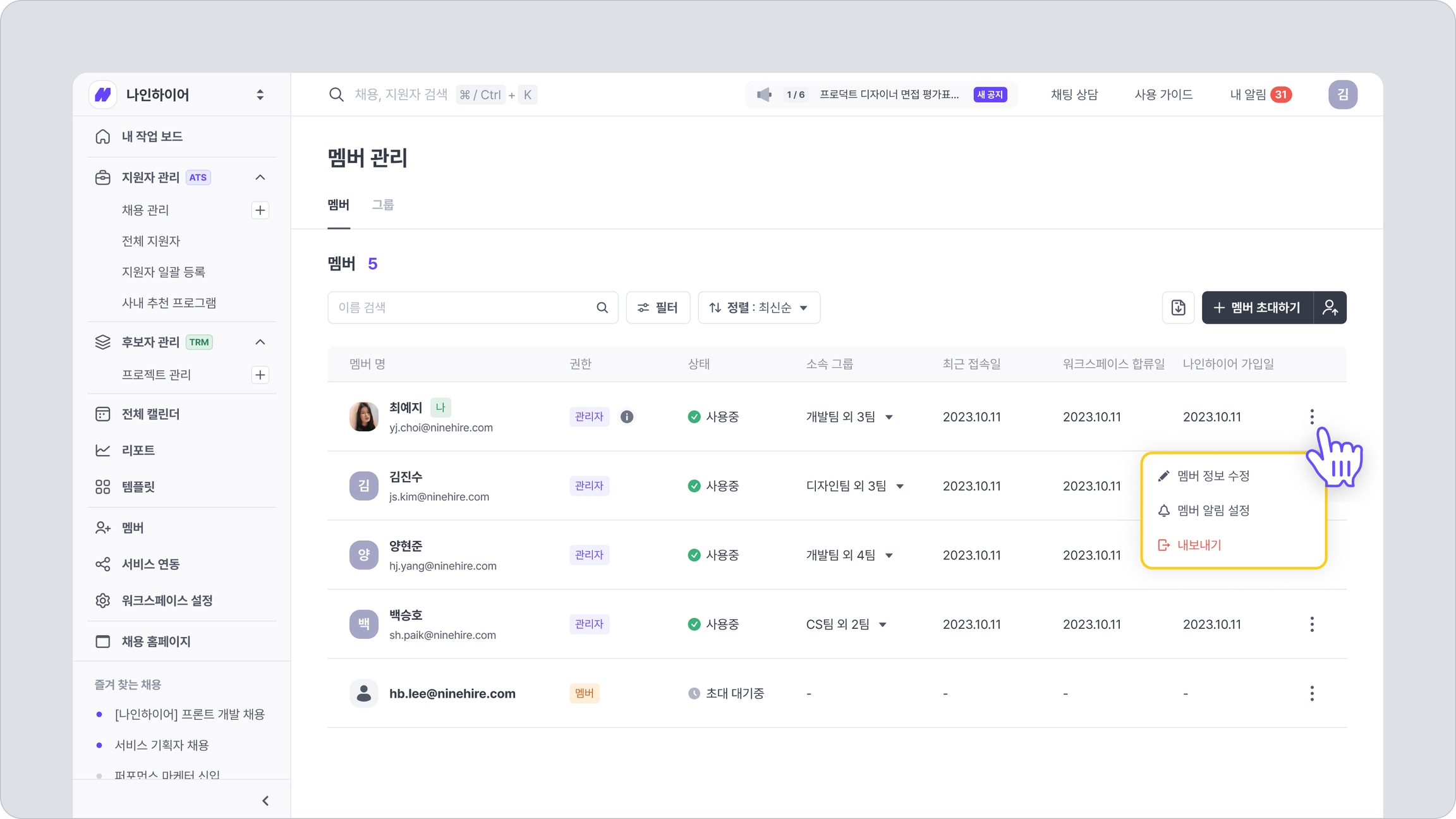
Task: Focus the 이름 검색 field
Action: (x=473, y=308)
